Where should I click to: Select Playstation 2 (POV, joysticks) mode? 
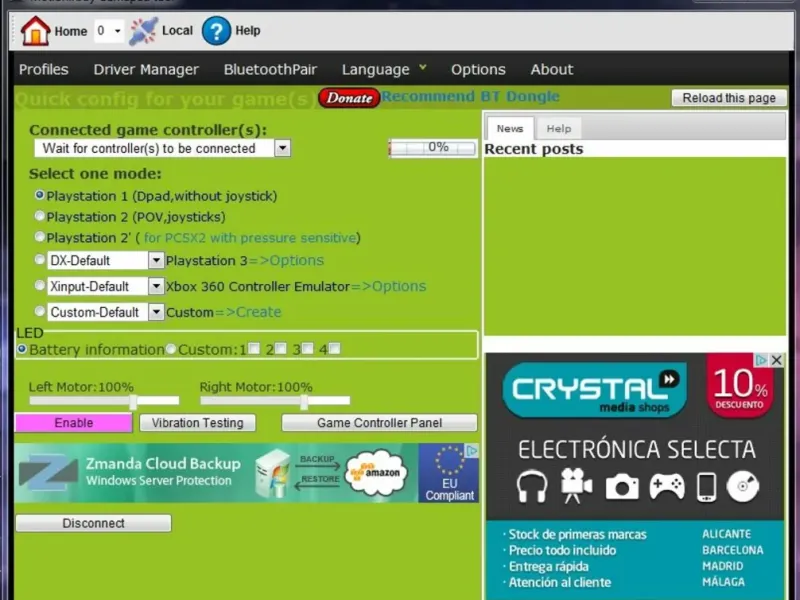[x=39, y=216]
